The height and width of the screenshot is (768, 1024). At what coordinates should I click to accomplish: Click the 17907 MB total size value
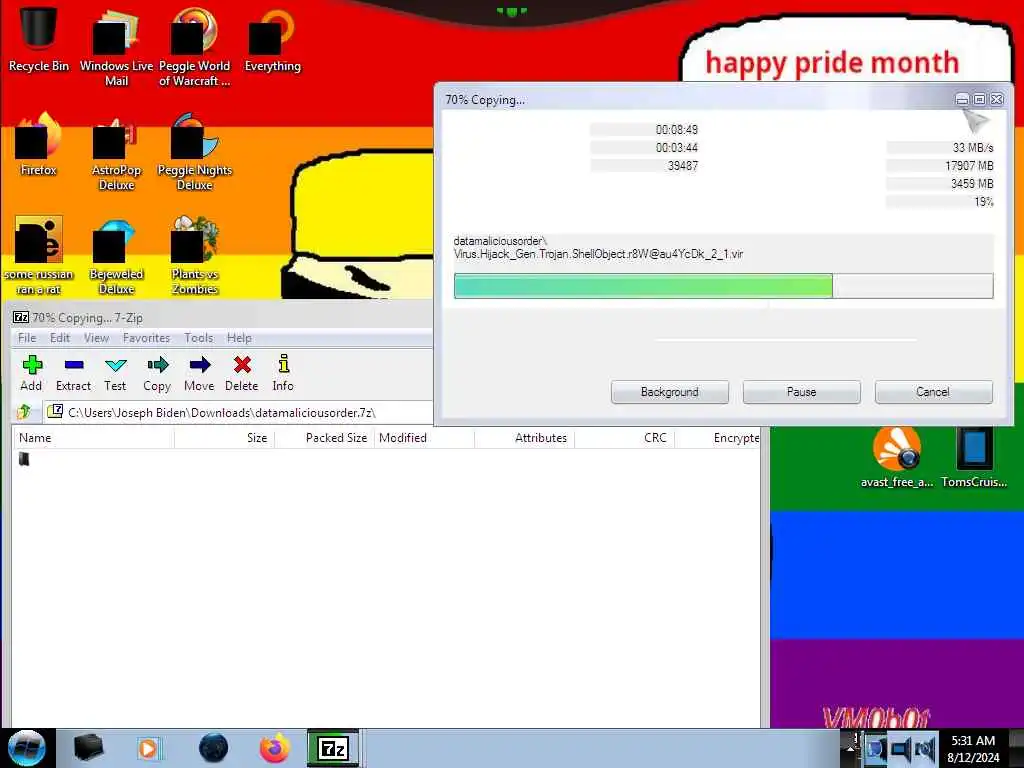(969, 166)
